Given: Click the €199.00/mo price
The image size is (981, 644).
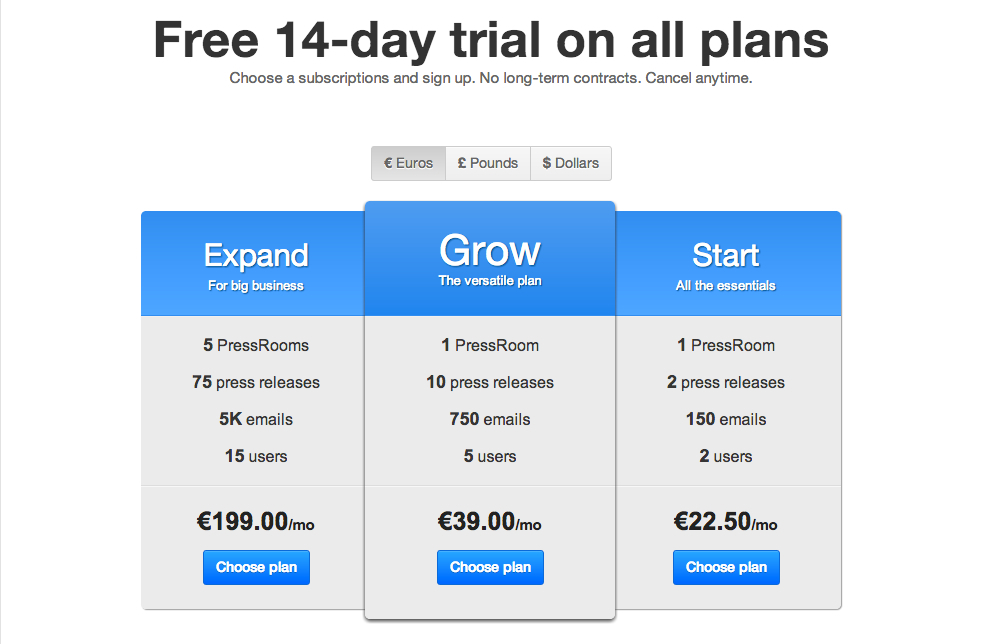Looking at the screenshot, I should pos(256,522).
